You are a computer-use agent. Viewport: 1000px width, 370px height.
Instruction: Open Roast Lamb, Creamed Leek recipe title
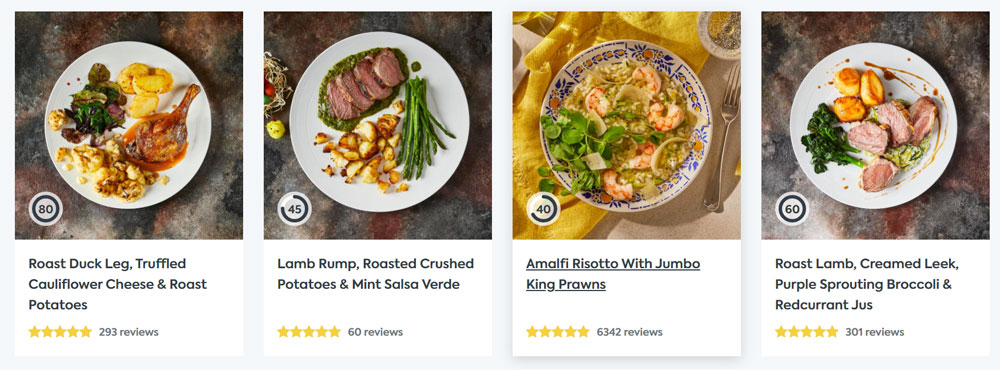(x=867, y=284)
